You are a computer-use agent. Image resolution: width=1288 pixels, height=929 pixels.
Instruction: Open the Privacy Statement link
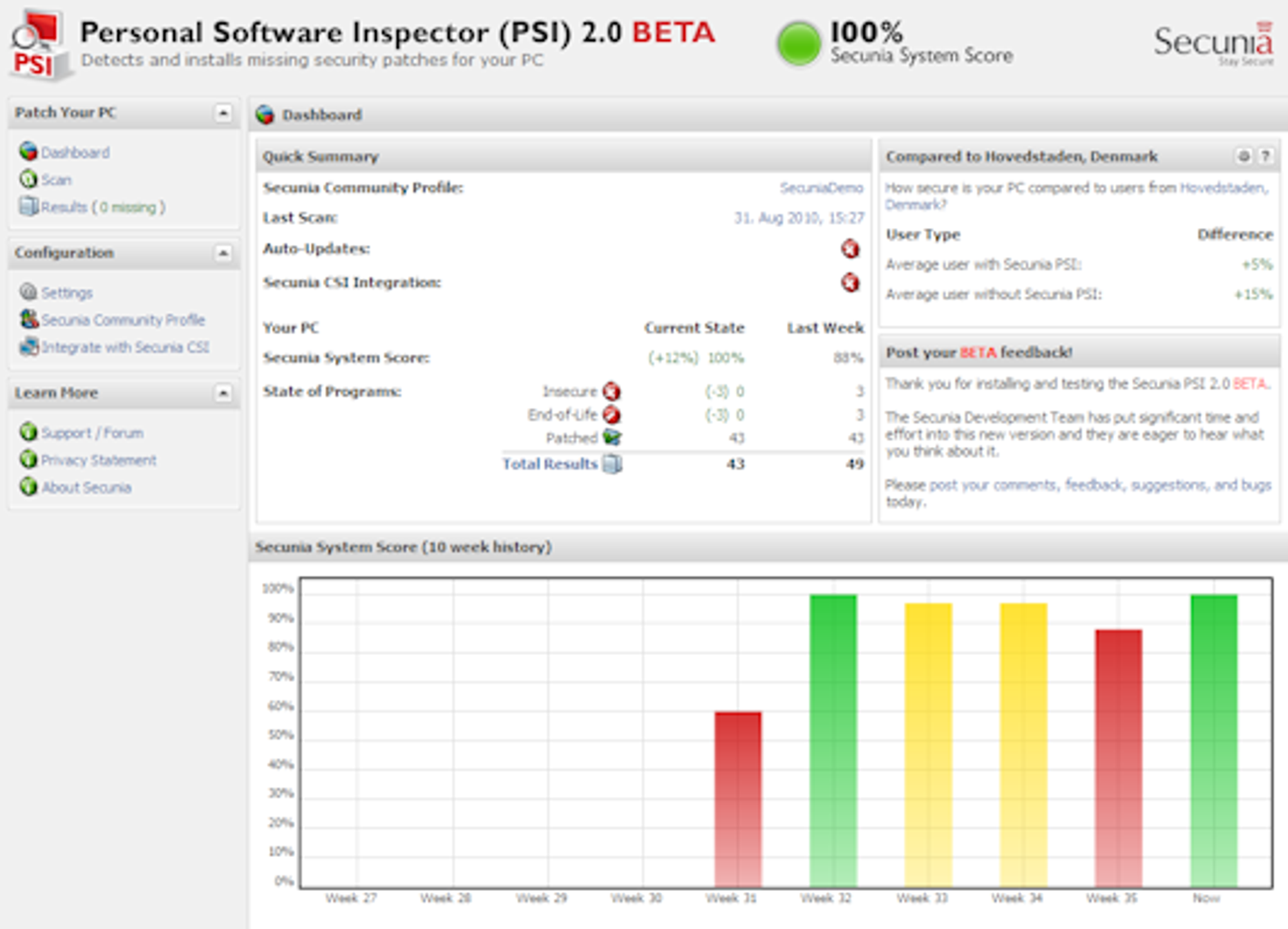click(x=99, y=460)
